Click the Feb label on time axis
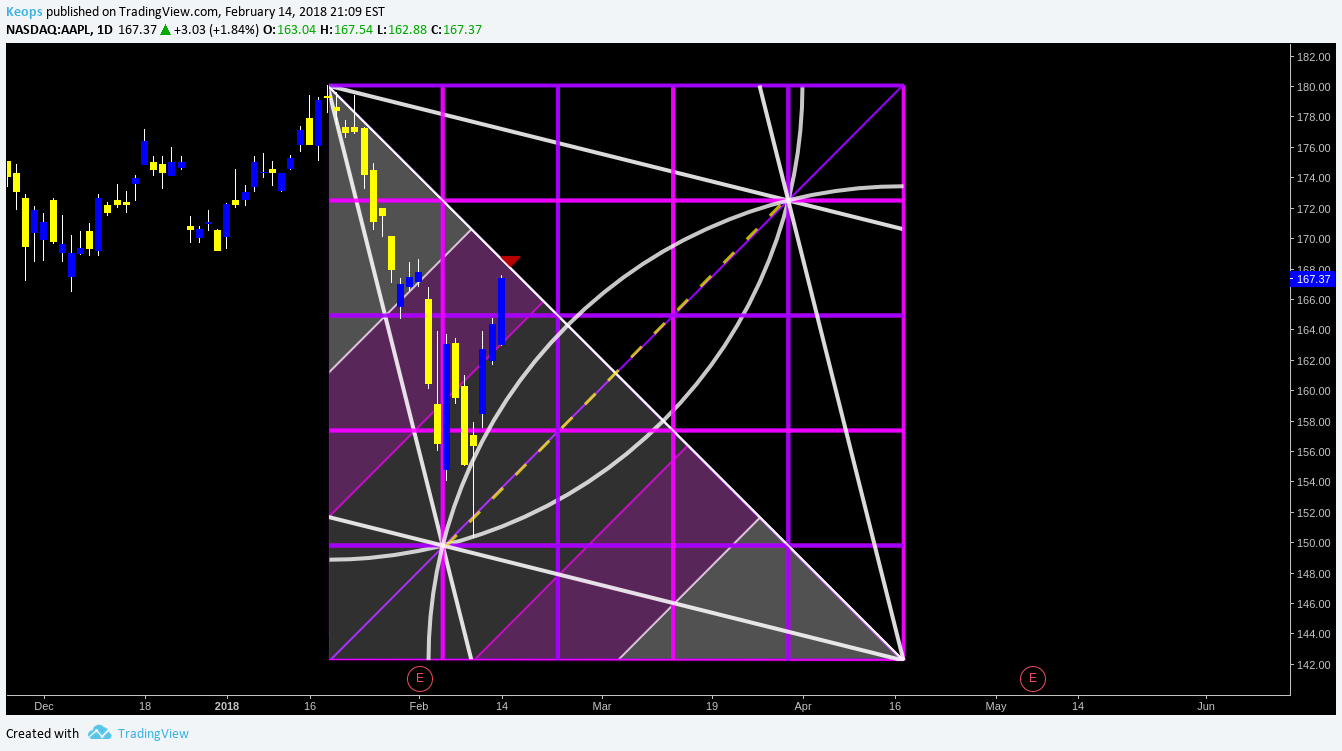The image size is (1342, 751). 419,705
